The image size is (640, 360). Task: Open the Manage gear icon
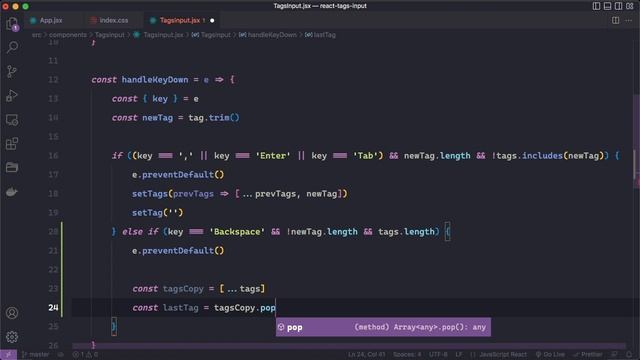coord(12,337)
